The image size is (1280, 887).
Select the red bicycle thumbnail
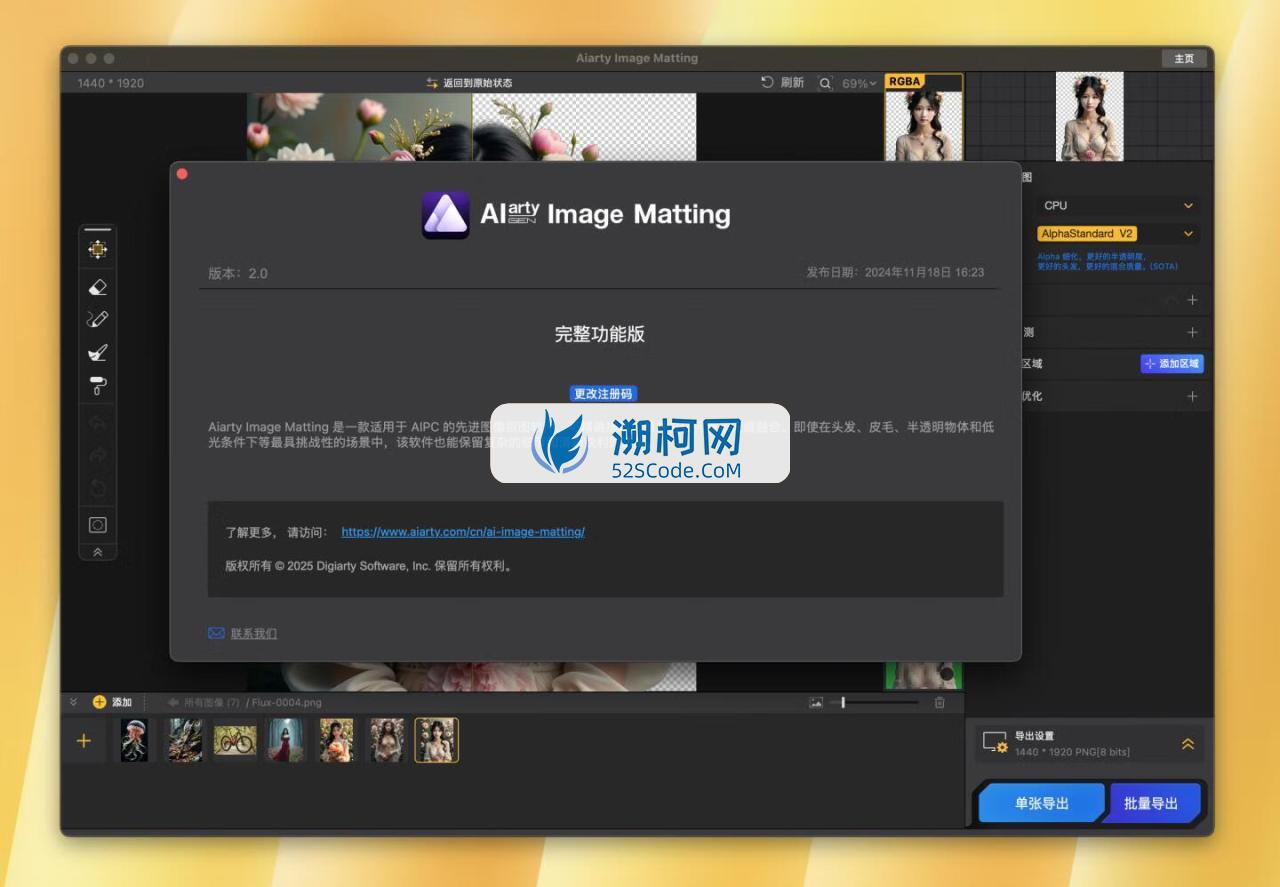pos(235,741)
